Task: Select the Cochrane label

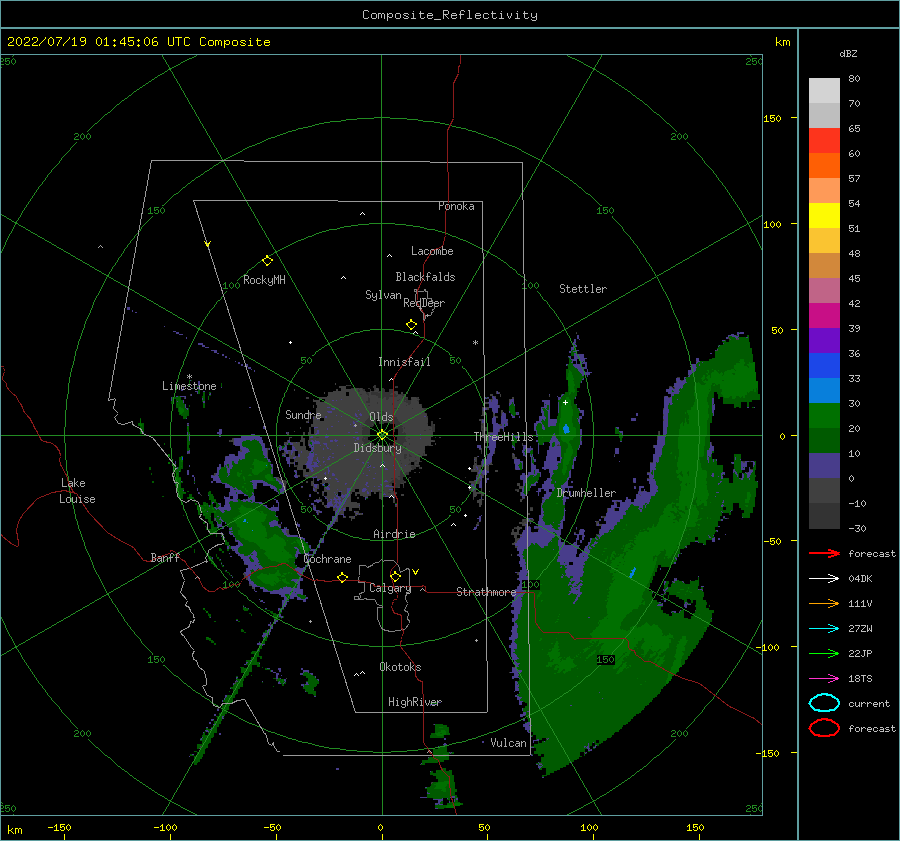Action: click(x=327, y=559)
